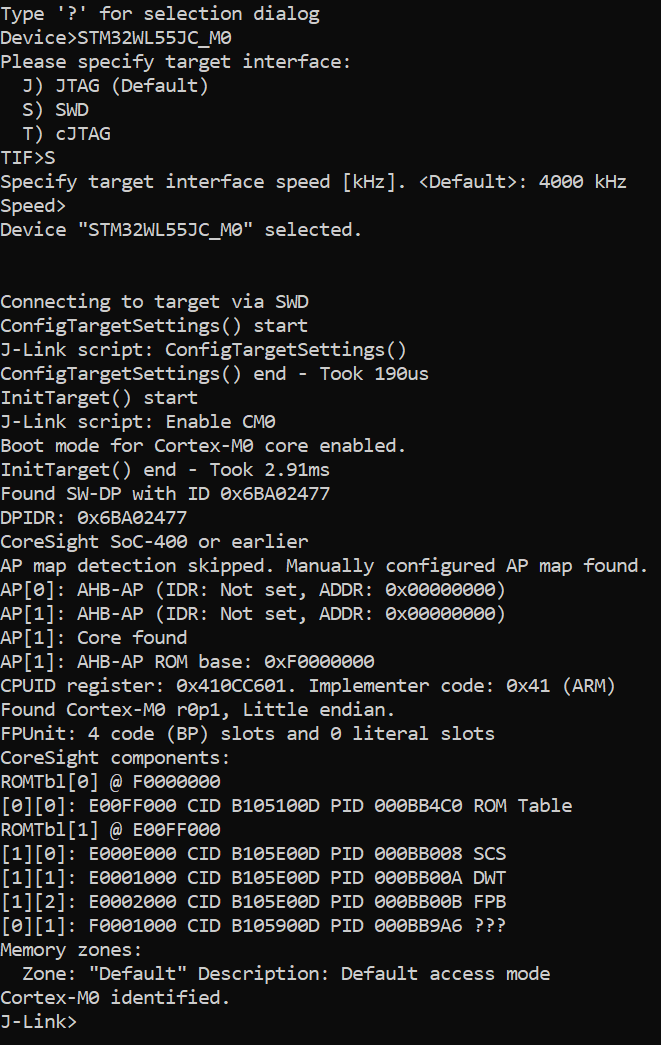
Task: Click the T) cJTAG interface option
Action: point(66,134)
